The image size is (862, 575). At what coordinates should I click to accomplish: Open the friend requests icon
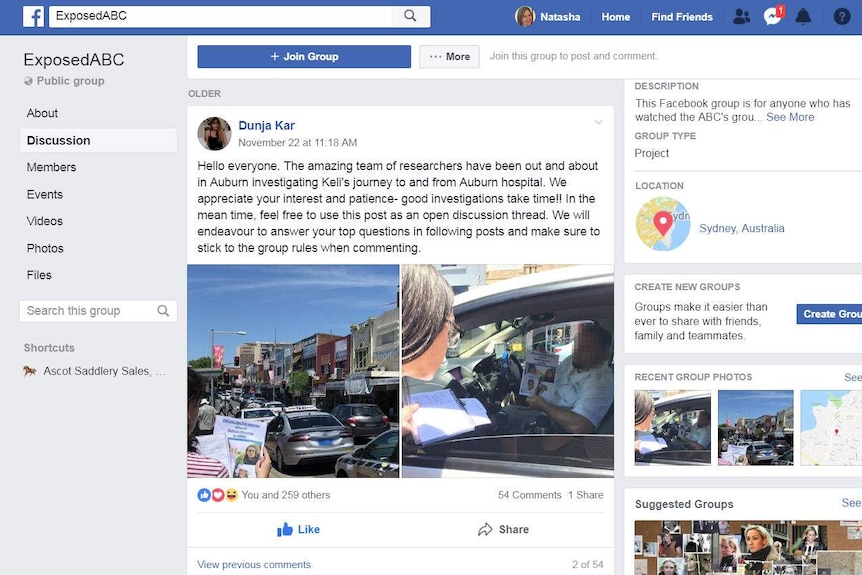(742, 16)
